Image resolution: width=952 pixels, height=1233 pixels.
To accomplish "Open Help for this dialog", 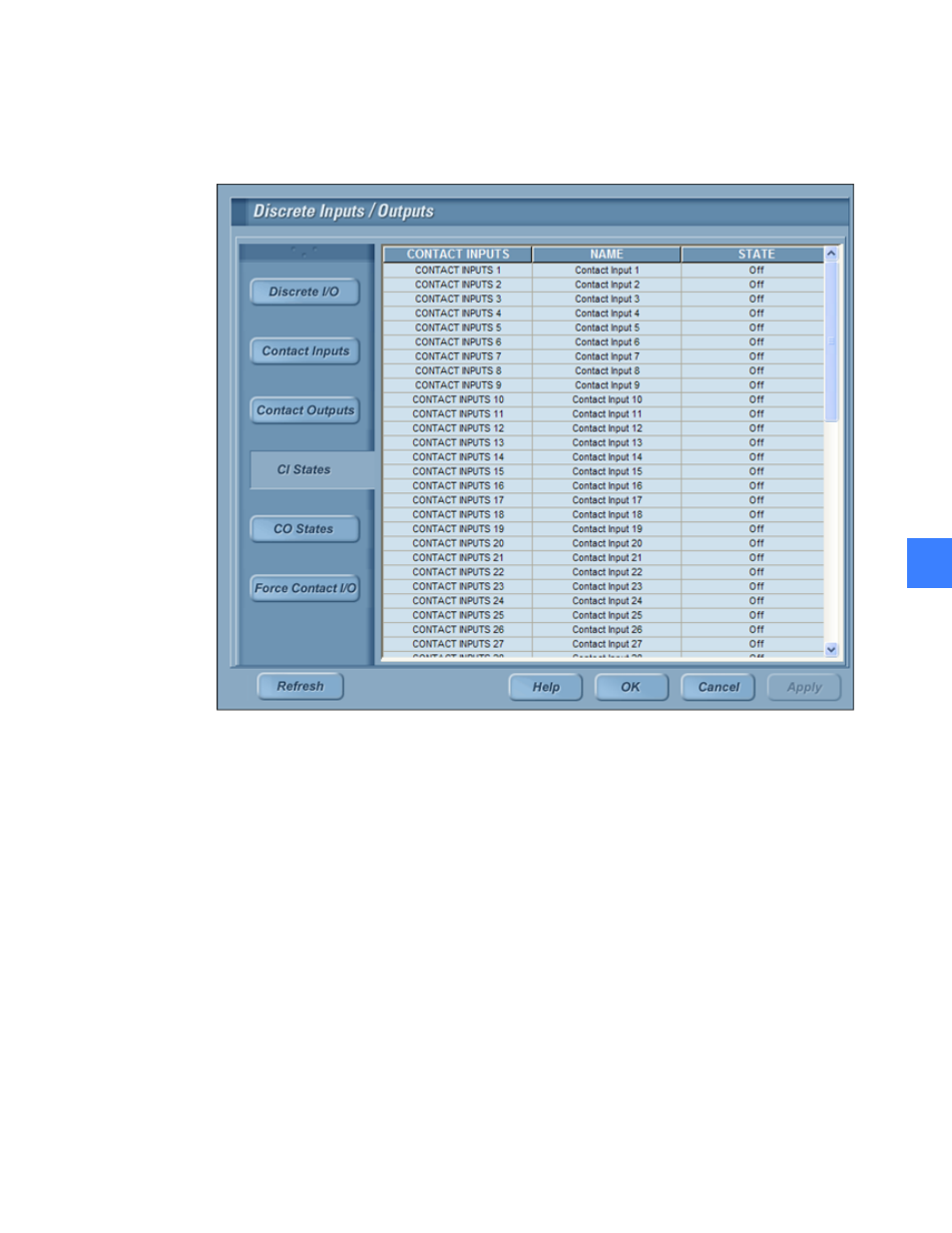I will coord(546,687).
